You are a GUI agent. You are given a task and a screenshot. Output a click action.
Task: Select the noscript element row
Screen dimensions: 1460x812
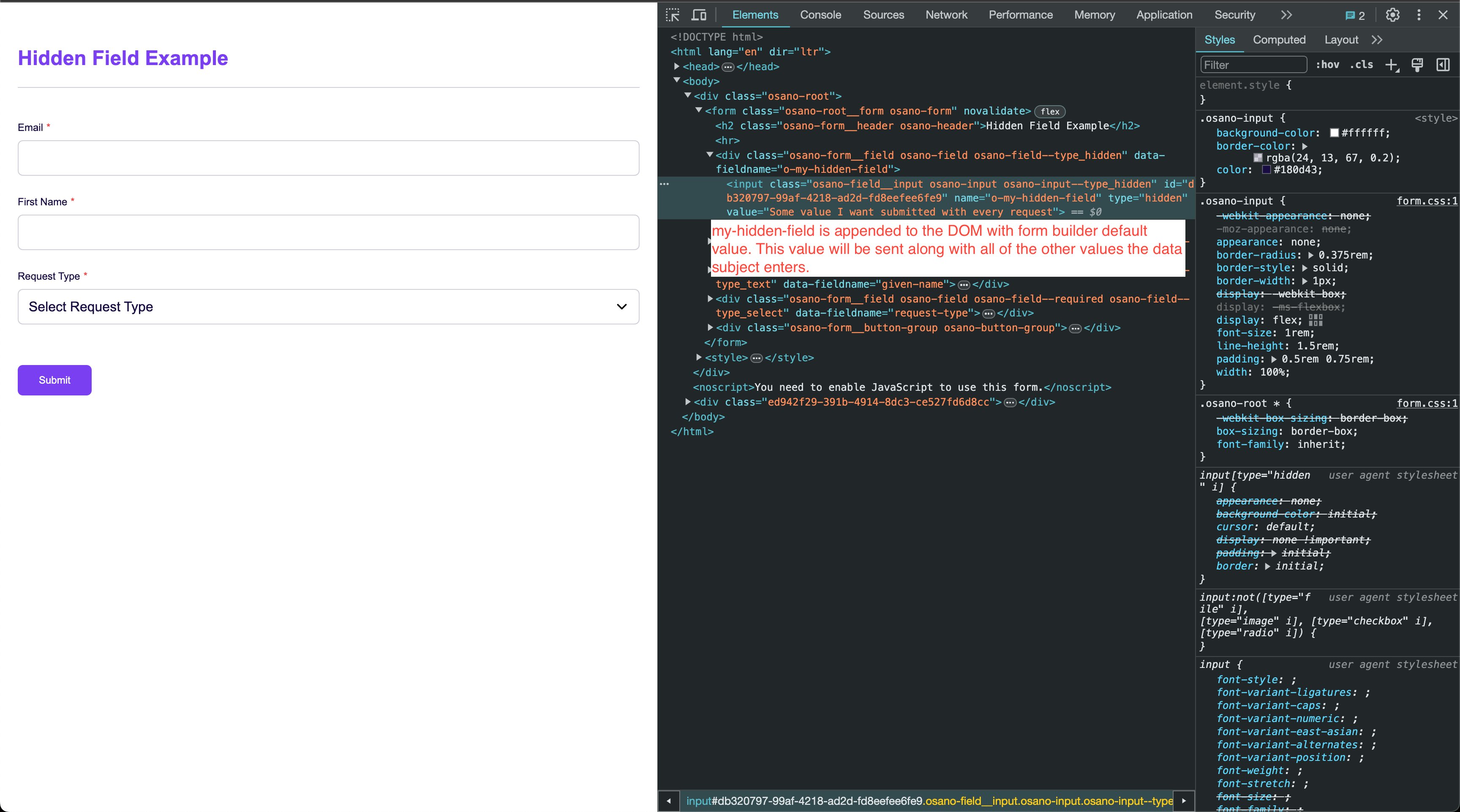point(902,387)
